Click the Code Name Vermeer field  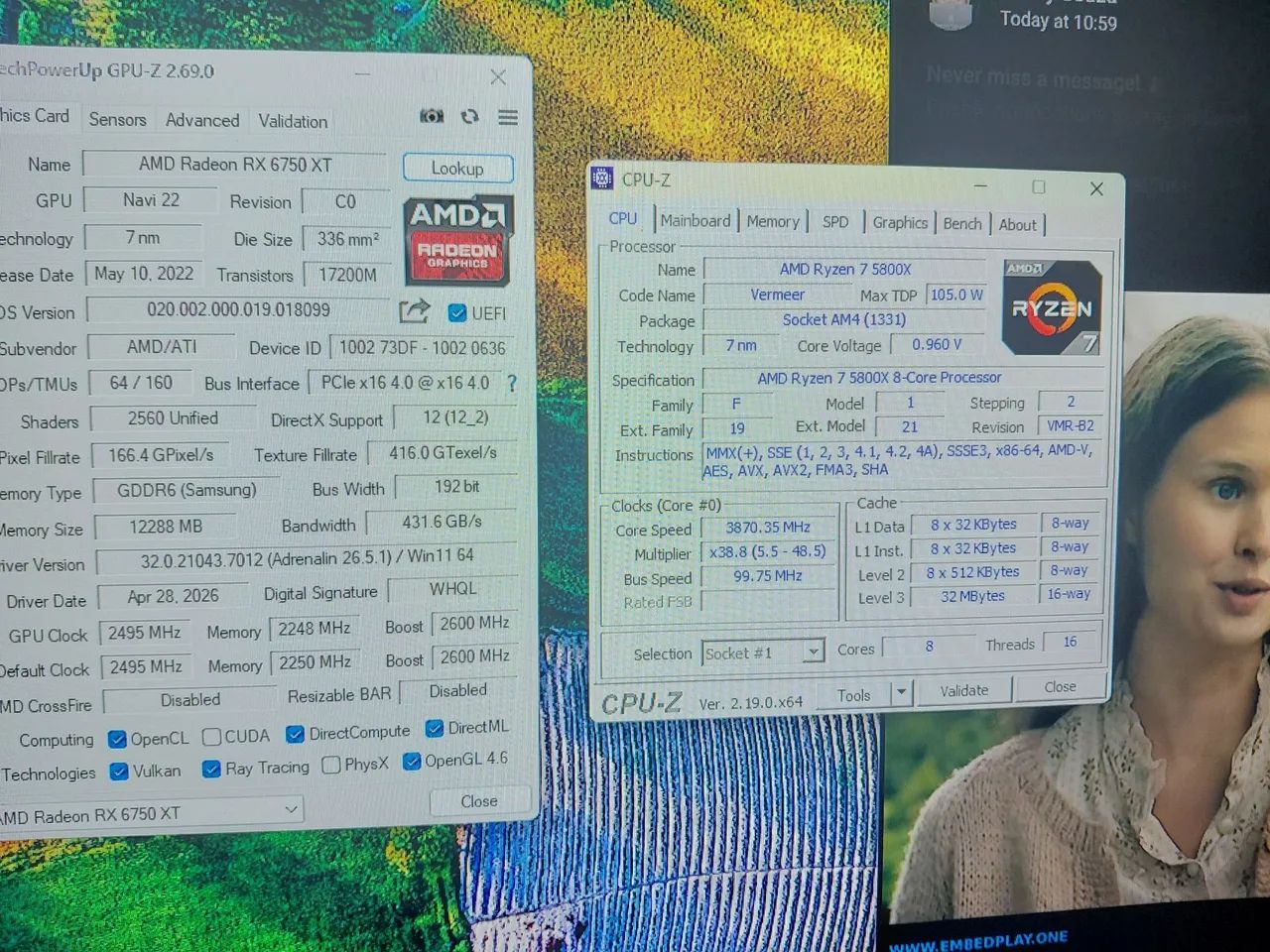click(x=778, y=295)
